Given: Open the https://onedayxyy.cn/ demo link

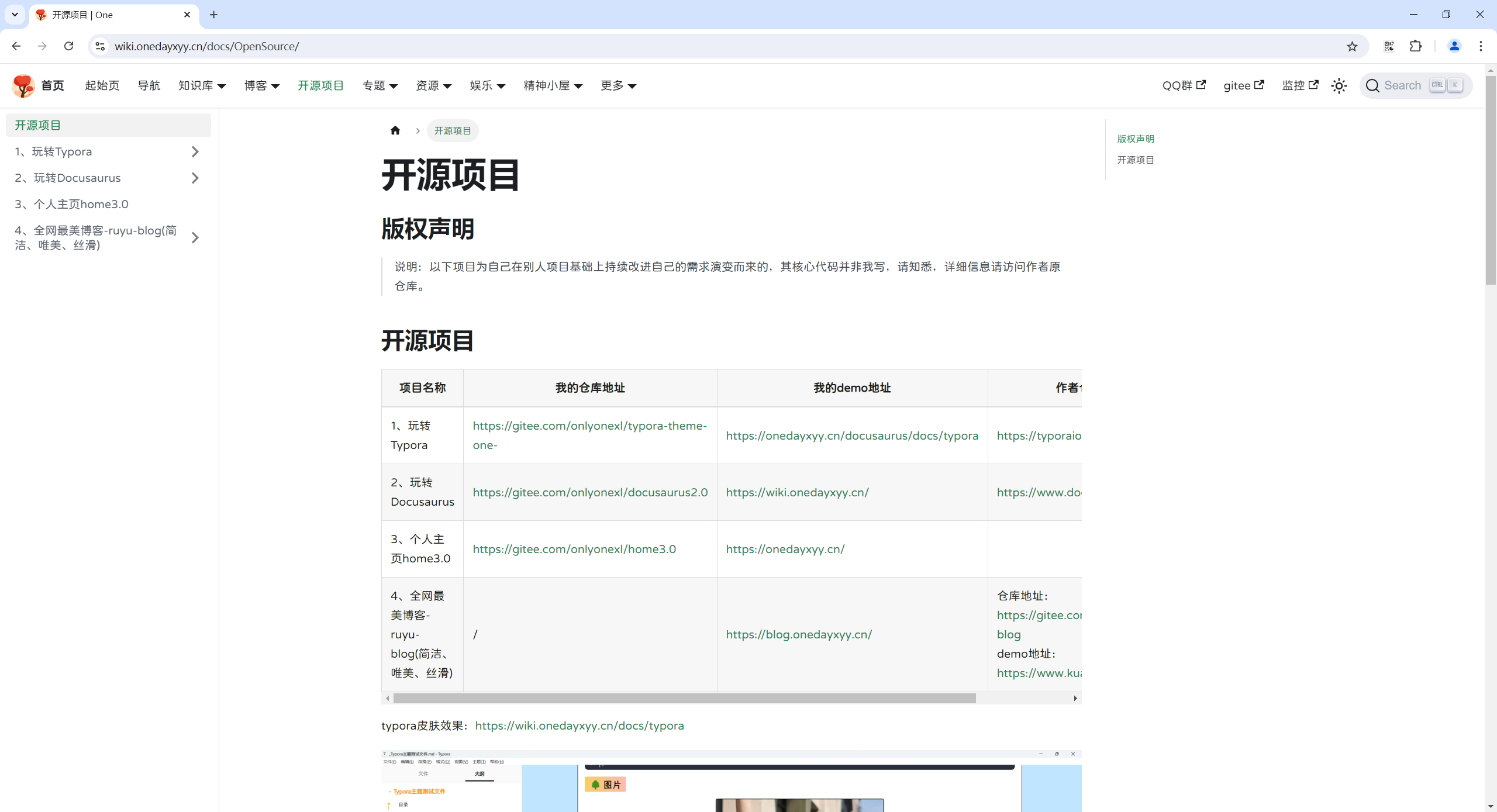Looking at the screenshot, I should pos(785,549).
